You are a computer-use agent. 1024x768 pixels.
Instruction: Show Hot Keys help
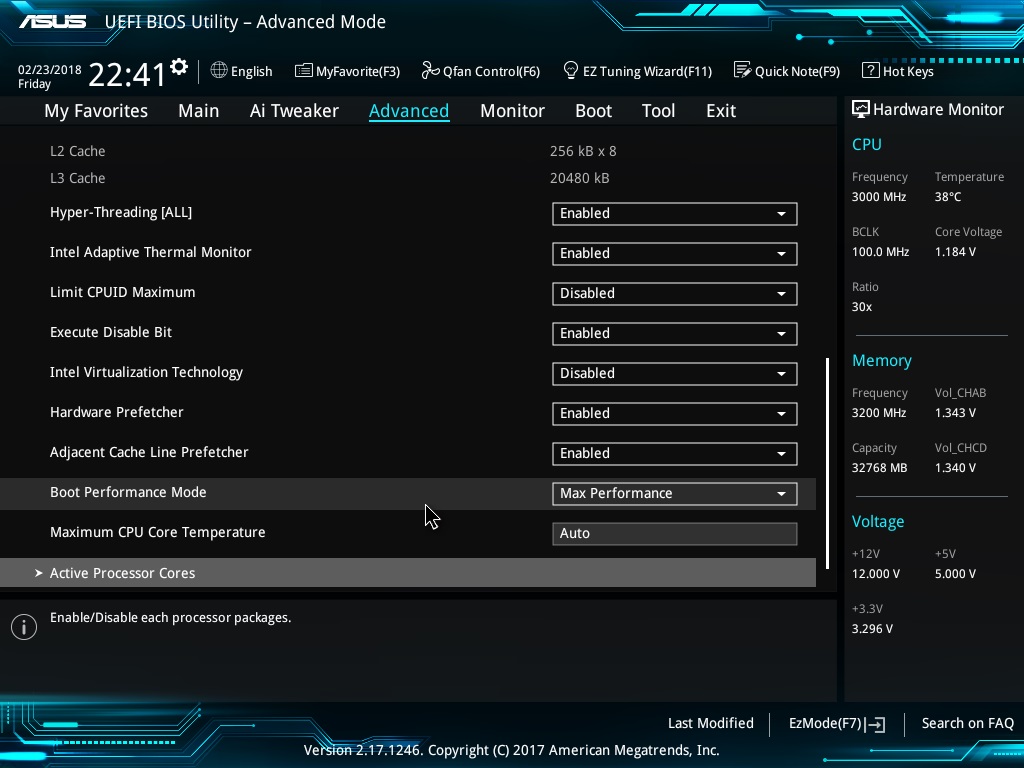898,71
